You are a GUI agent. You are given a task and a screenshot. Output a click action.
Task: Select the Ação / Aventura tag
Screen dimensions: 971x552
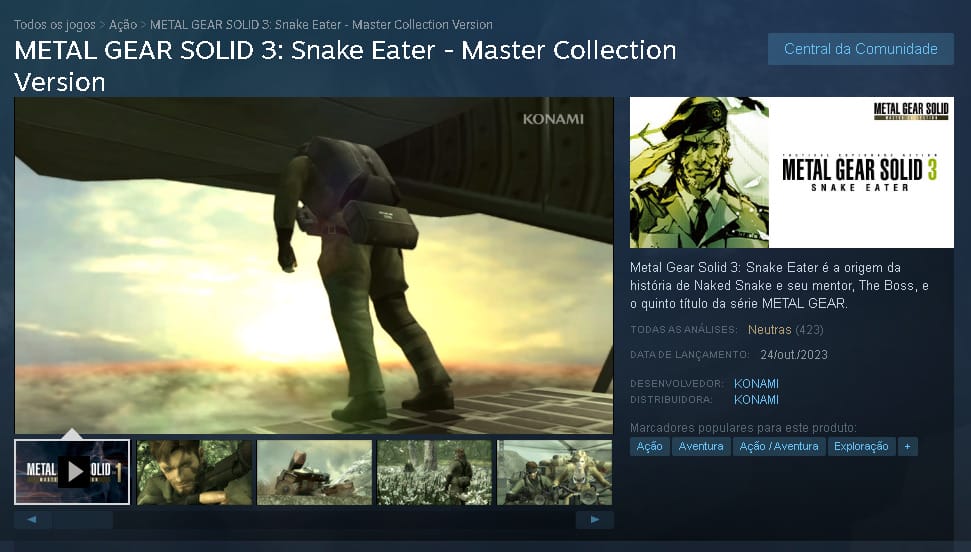point(779,446)
